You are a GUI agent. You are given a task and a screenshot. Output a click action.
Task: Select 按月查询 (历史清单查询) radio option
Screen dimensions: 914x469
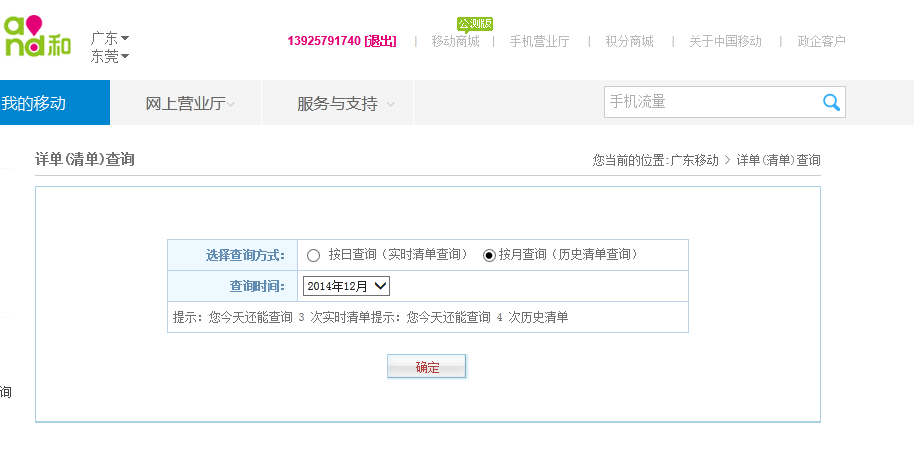pyautogui.click(x=489, y=255)
